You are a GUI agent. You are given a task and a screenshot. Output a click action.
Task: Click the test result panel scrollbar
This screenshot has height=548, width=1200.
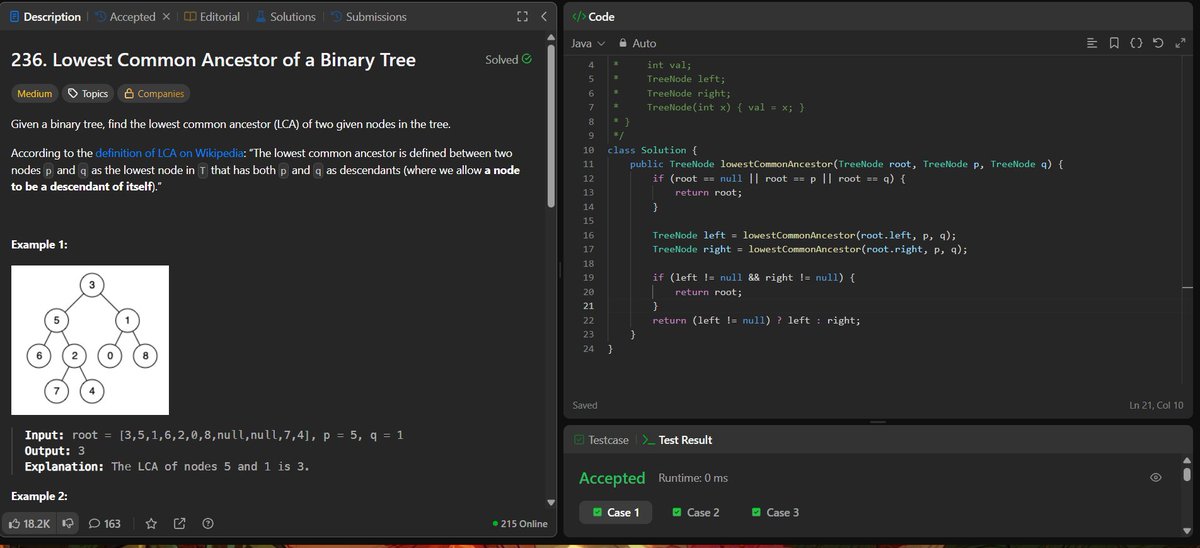(x=1187, y=474)
